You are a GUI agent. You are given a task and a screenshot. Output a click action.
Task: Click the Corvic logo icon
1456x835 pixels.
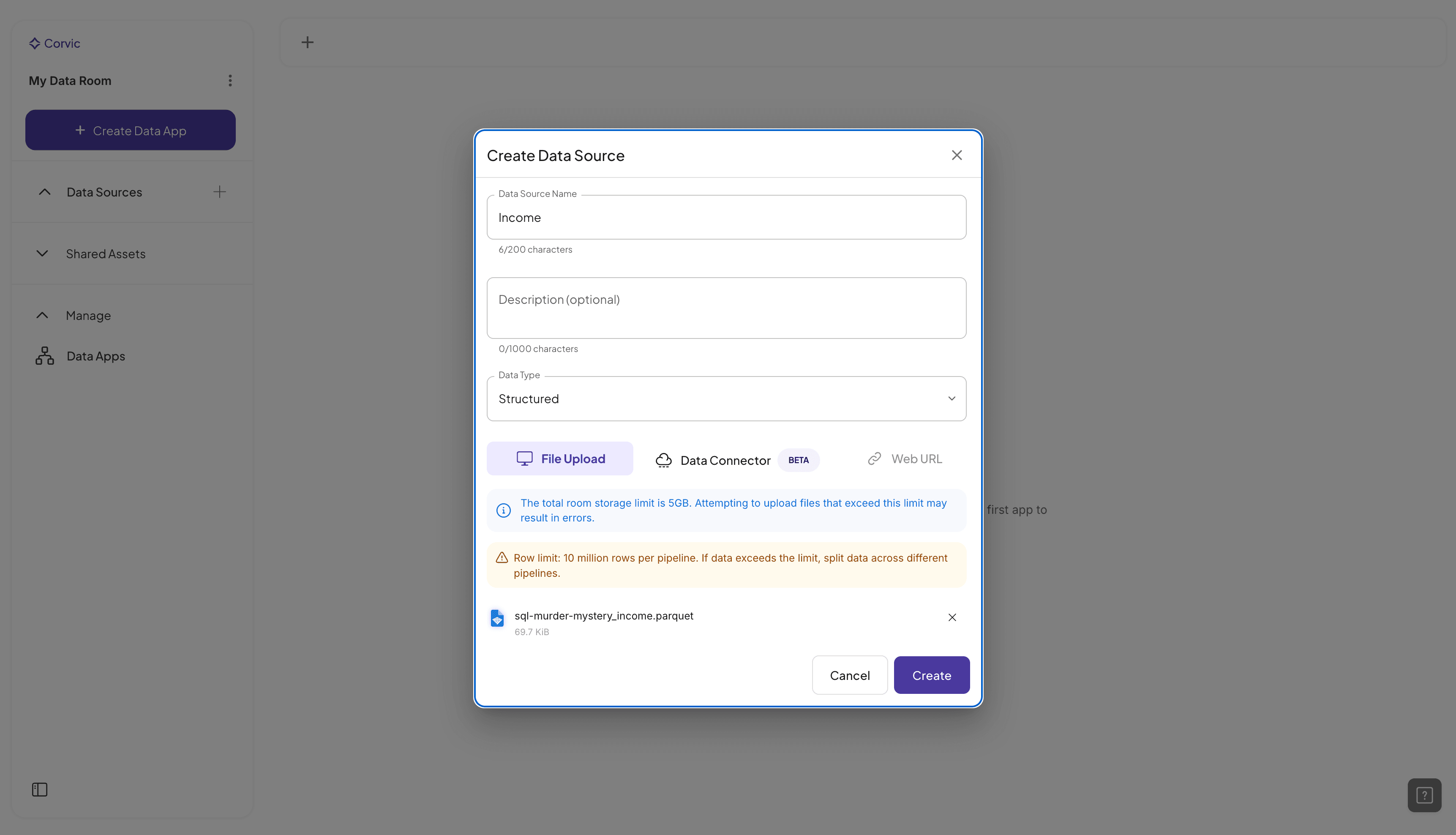pyautogui.click(x=34, y=44)
